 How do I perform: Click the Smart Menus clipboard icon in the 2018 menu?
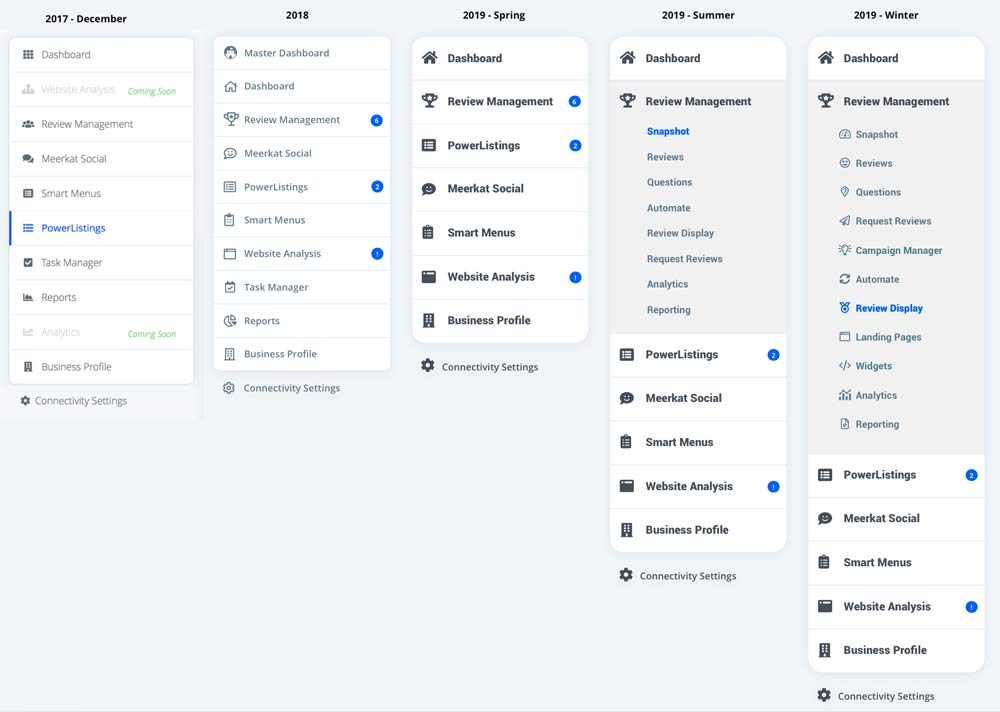tap(230, 220)
